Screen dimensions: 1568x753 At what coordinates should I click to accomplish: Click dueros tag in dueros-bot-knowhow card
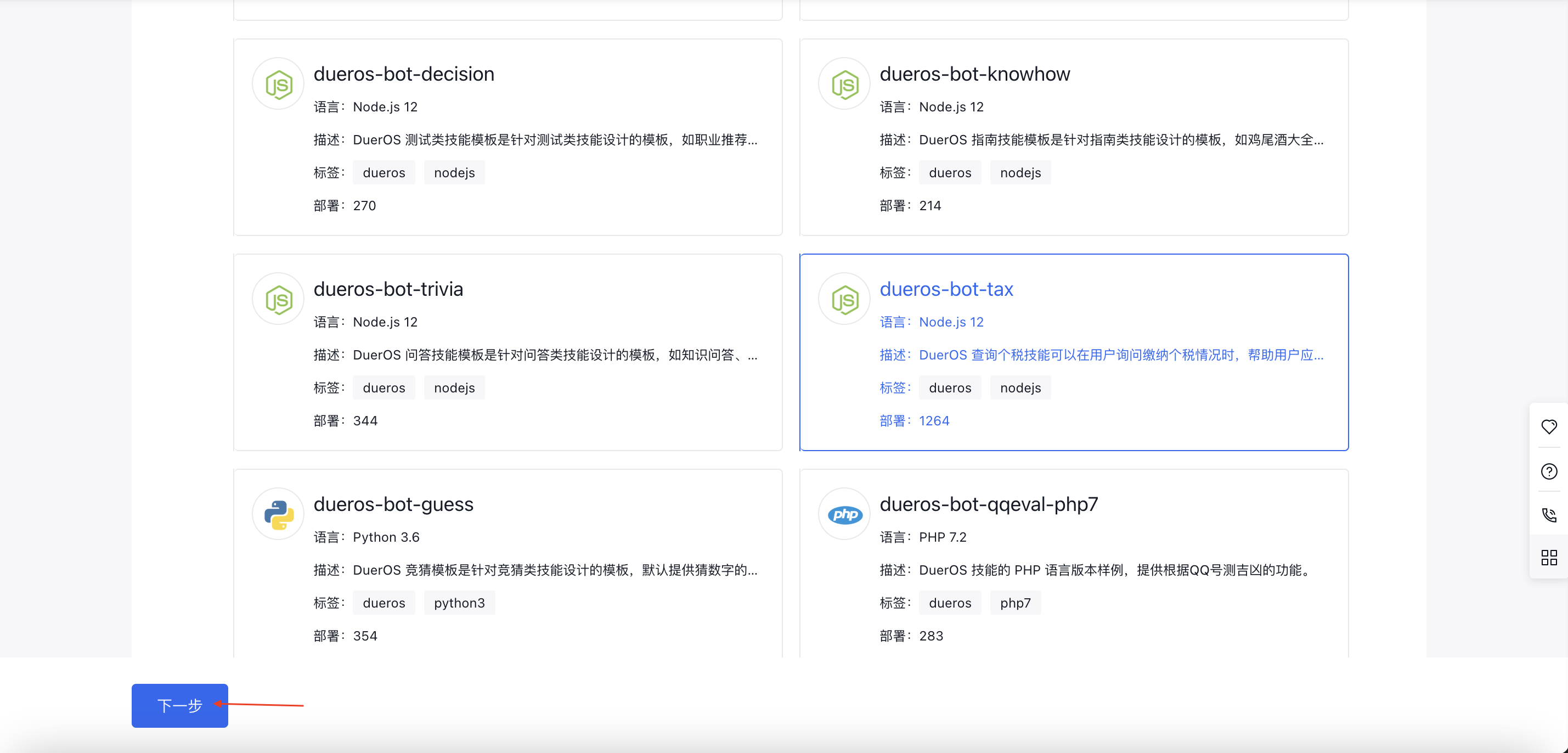pyautogui.click(x=950, y=173)
